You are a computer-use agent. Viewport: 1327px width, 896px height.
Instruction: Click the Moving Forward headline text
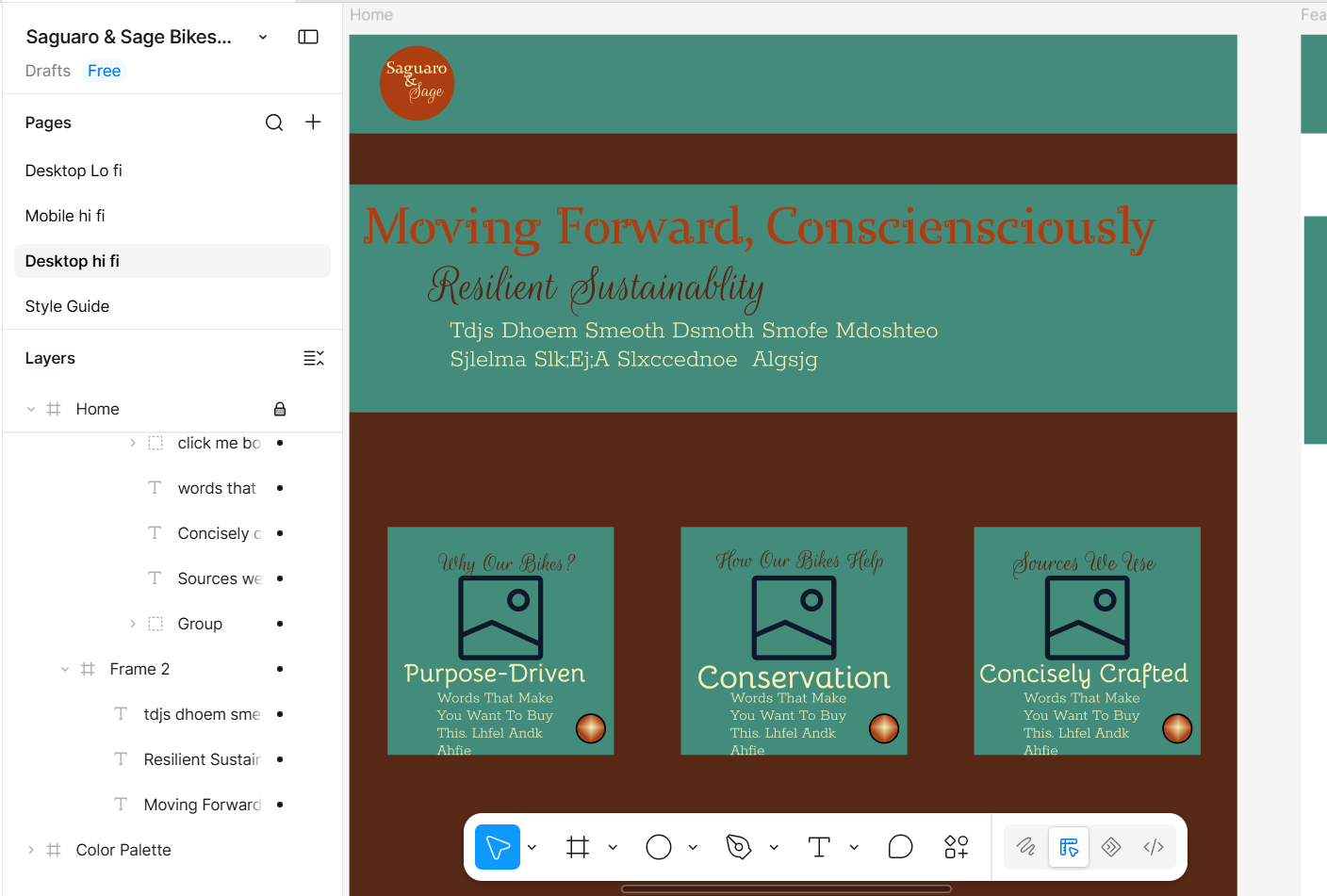(x=760, y=227)
